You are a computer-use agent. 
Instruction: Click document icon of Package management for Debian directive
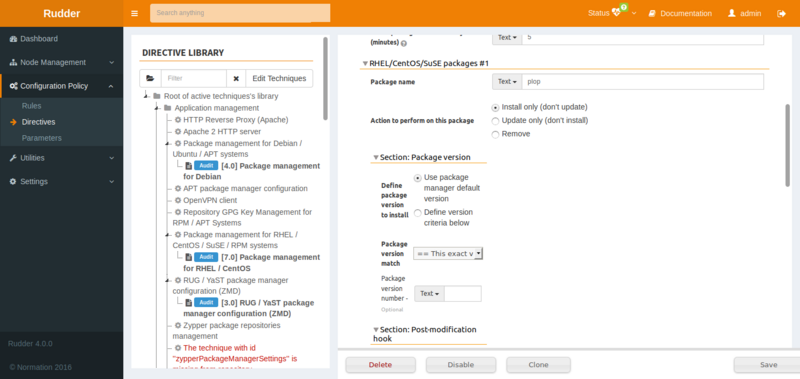click(x=189, y=166)
